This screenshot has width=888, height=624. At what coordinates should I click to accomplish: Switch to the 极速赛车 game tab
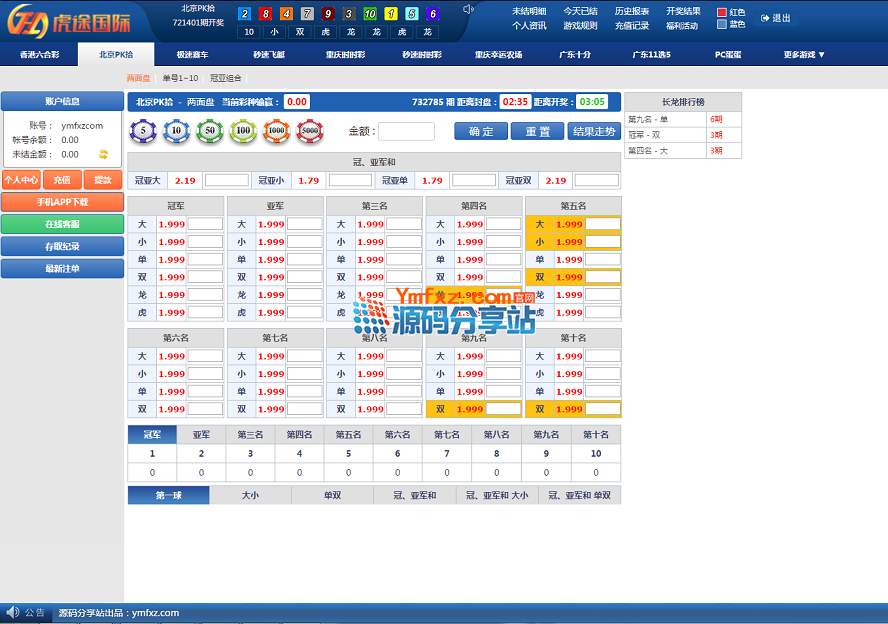point(193,55)
